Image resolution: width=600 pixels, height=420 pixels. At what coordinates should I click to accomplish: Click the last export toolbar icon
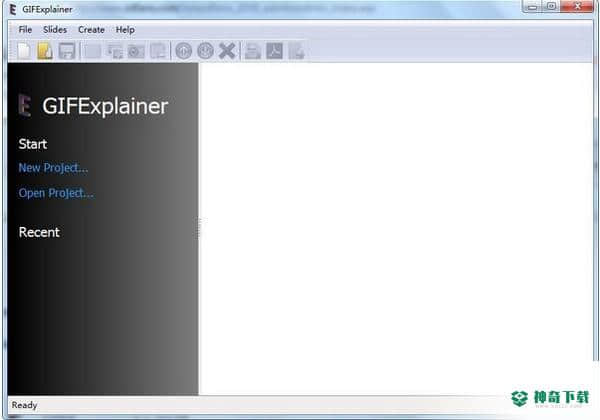(x=296, y=51)
